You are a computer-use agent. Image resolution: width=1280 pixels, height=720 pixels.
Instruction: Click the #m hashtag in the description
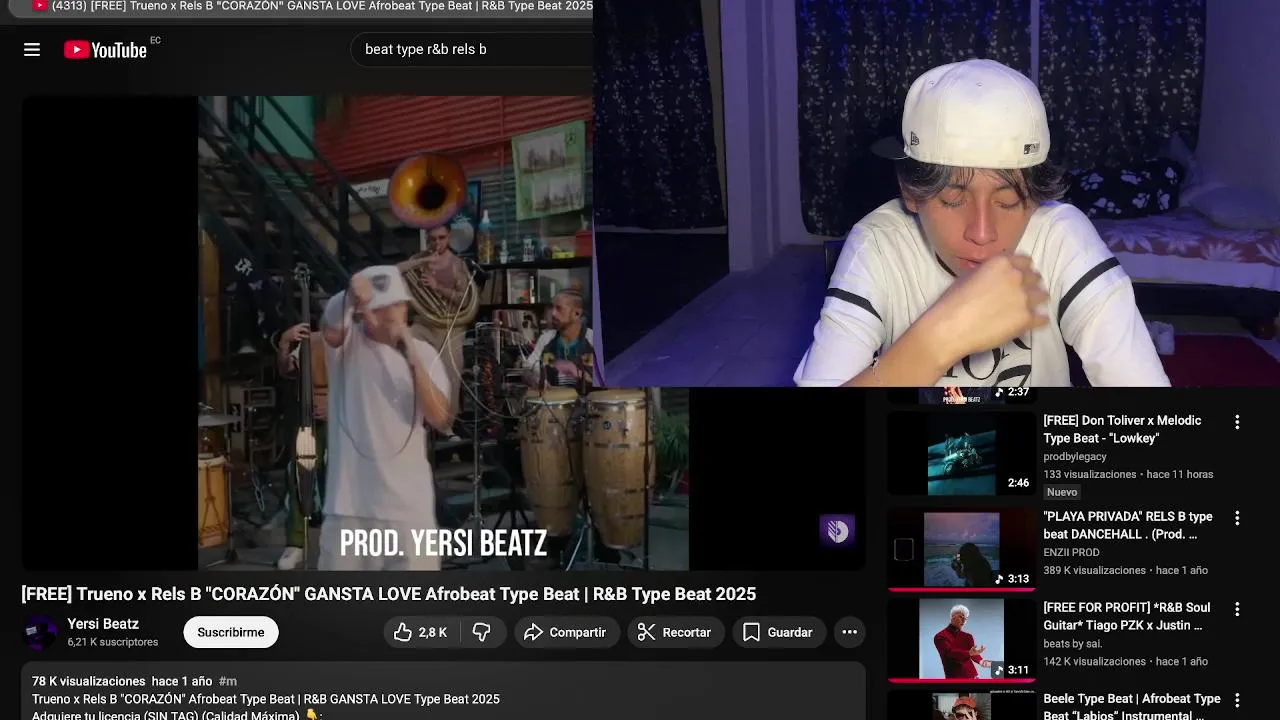coord(227,681)
